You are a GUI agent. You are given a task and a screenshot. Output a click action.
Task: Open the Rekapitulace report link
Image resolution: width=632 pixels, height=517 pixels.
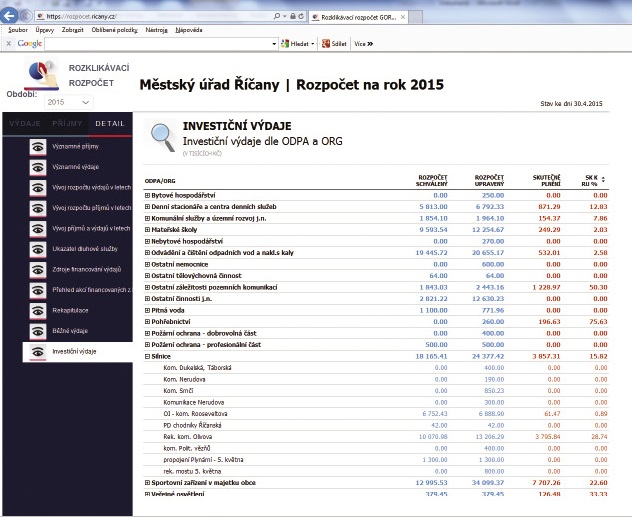[x=70, y=310]
